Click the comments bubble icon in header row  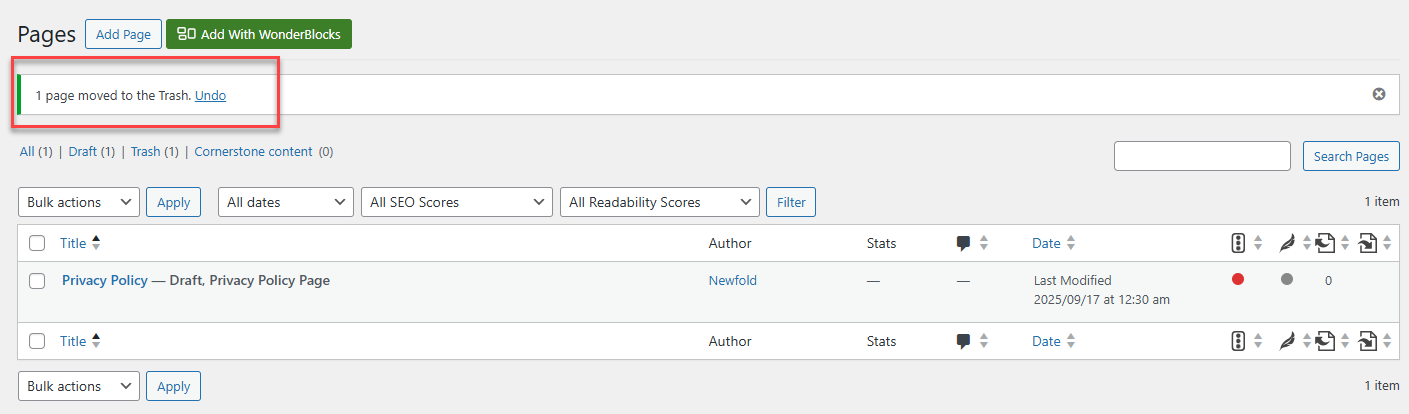coord(963,243)
